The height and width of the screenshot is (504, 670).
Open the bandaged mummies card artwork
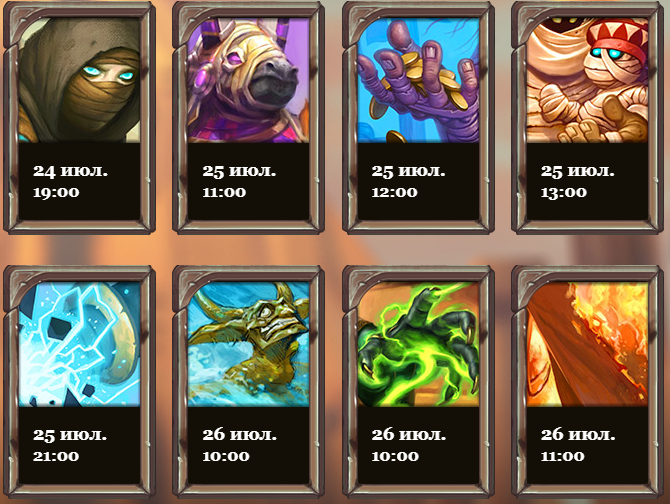point(587,80)
